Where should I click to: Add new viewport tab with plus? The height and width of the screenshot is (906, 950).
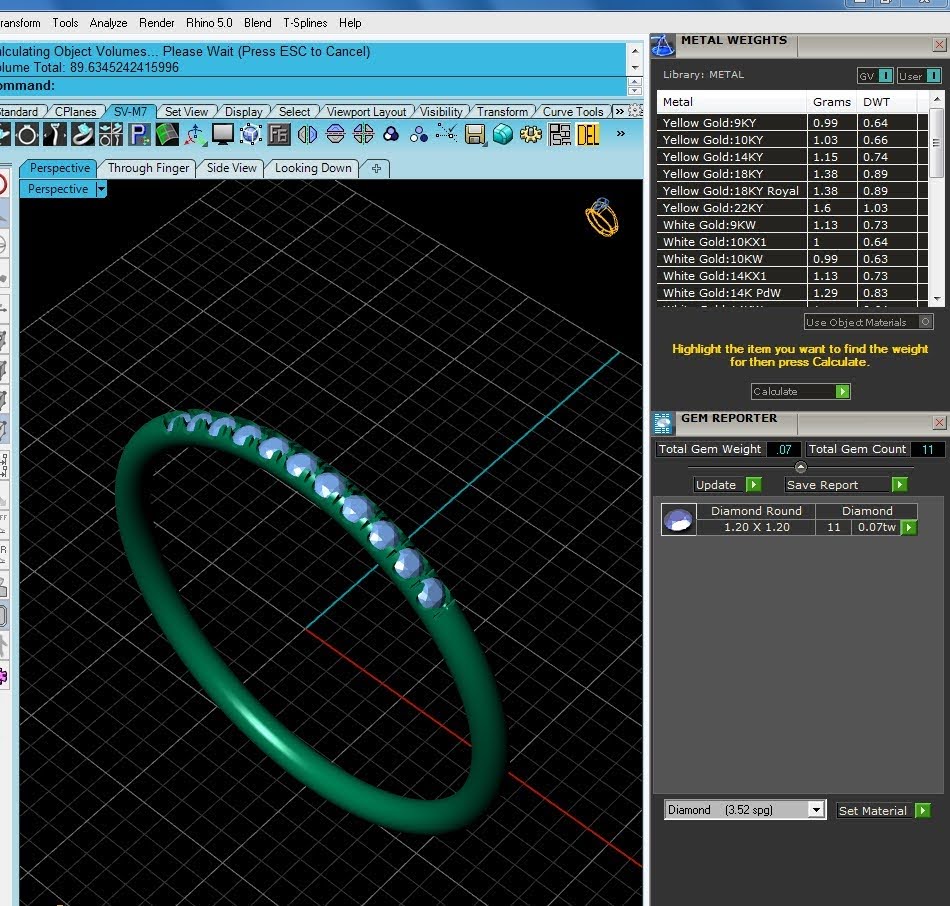click(376, 168)
